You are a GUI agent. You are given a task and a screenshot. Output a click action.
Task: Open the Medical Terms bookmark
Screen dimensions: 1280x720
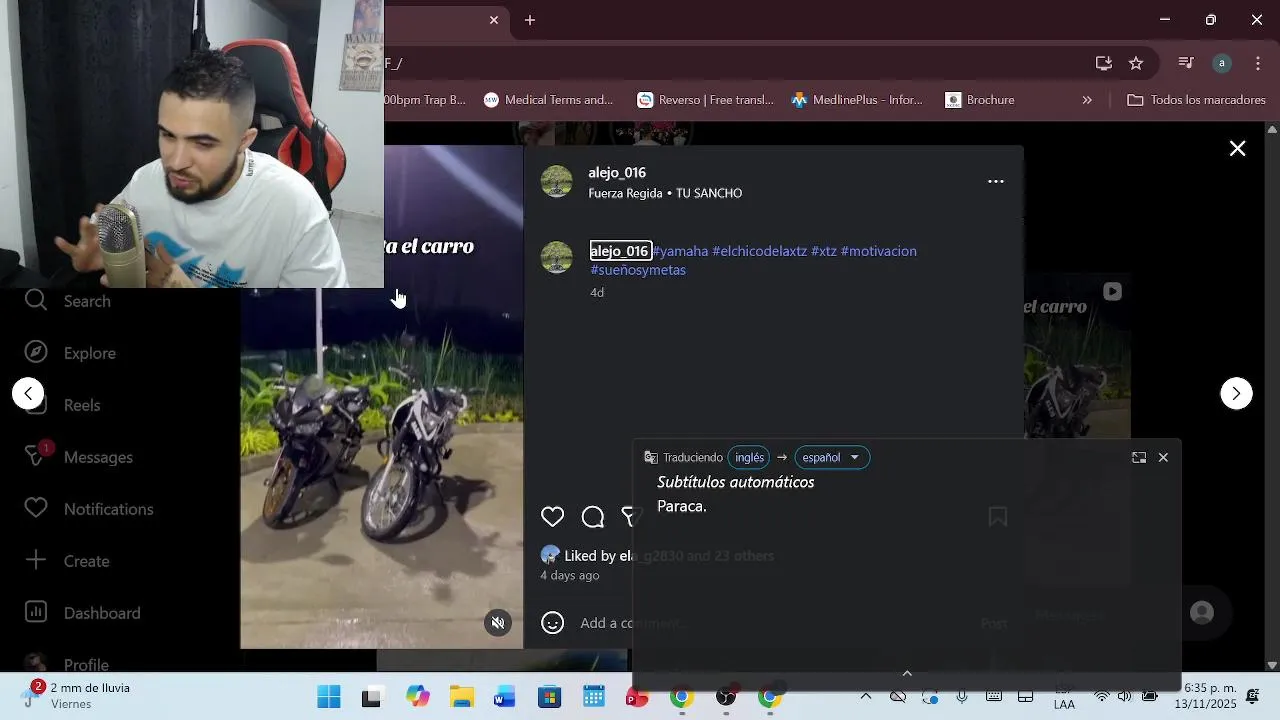click(x=548, y=100)
